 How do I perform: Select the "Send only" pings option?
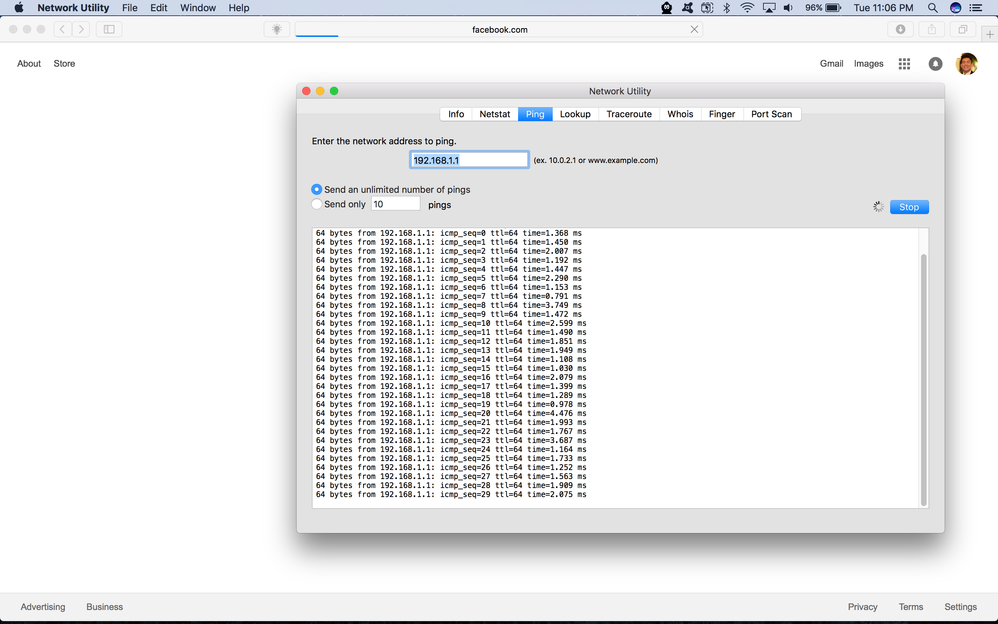(x=316, y=204)
